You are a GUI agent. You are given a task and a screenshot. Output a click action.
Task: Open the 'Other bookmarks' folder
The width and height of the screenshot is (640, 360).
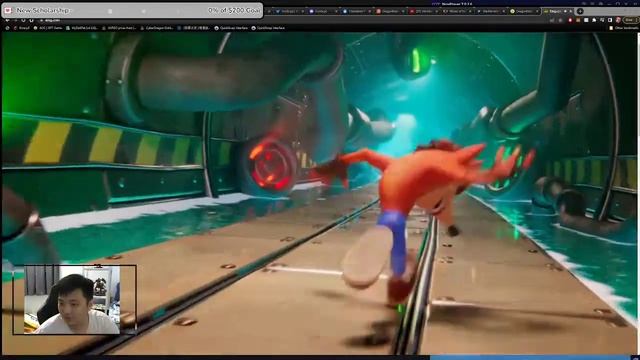pos(623,28)
